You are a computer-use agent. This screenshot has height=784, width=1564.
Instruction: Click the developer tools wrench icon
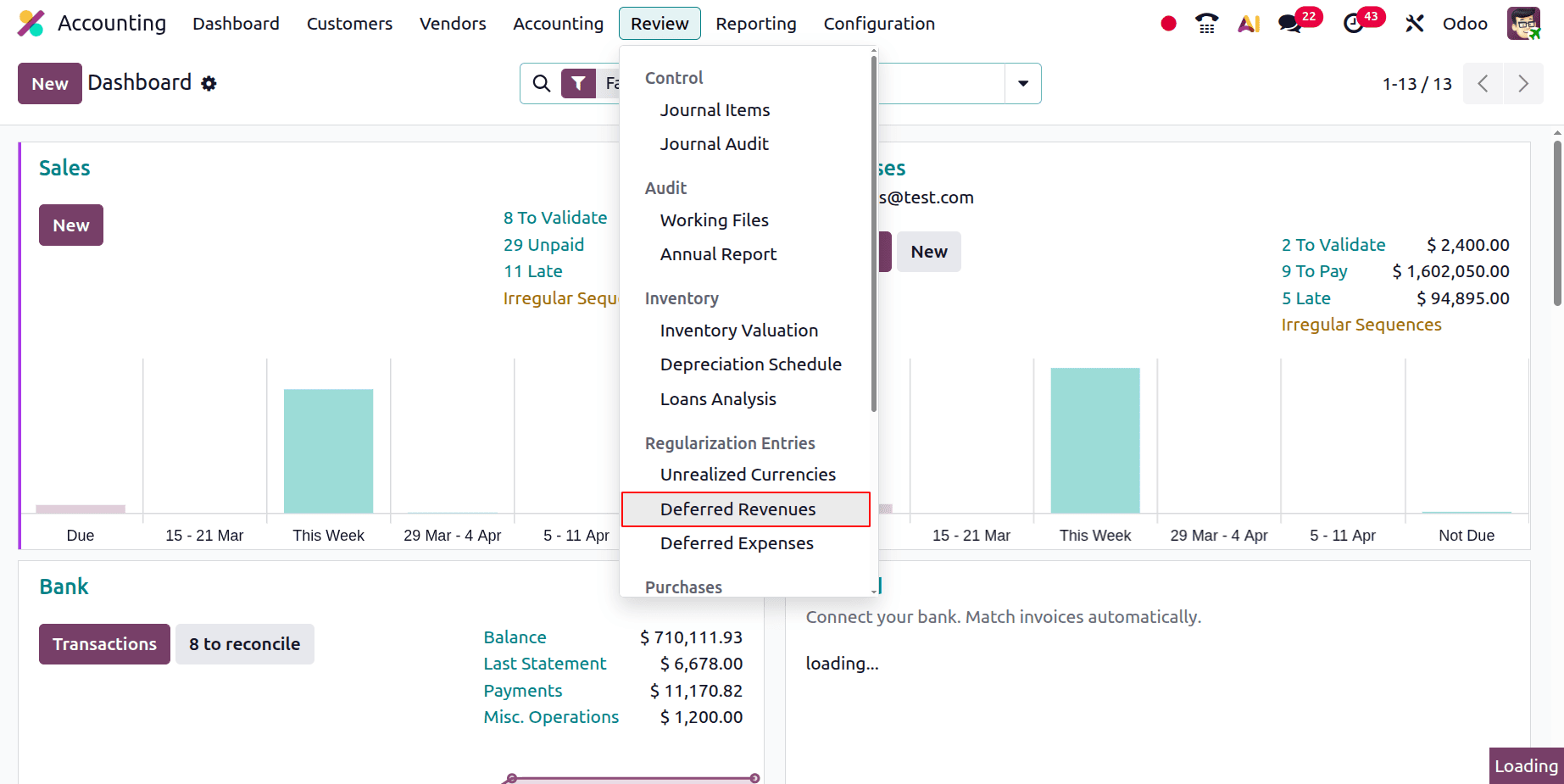[1414, 23]
